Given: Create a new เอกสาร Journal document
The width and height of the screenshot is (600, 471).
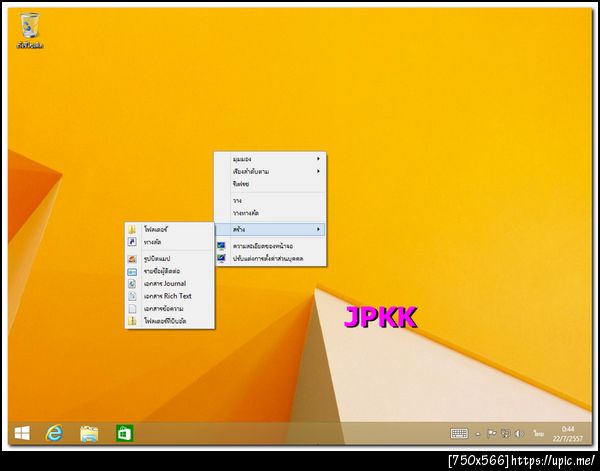Looking at the screenshot, I should [x=170, y=284].
